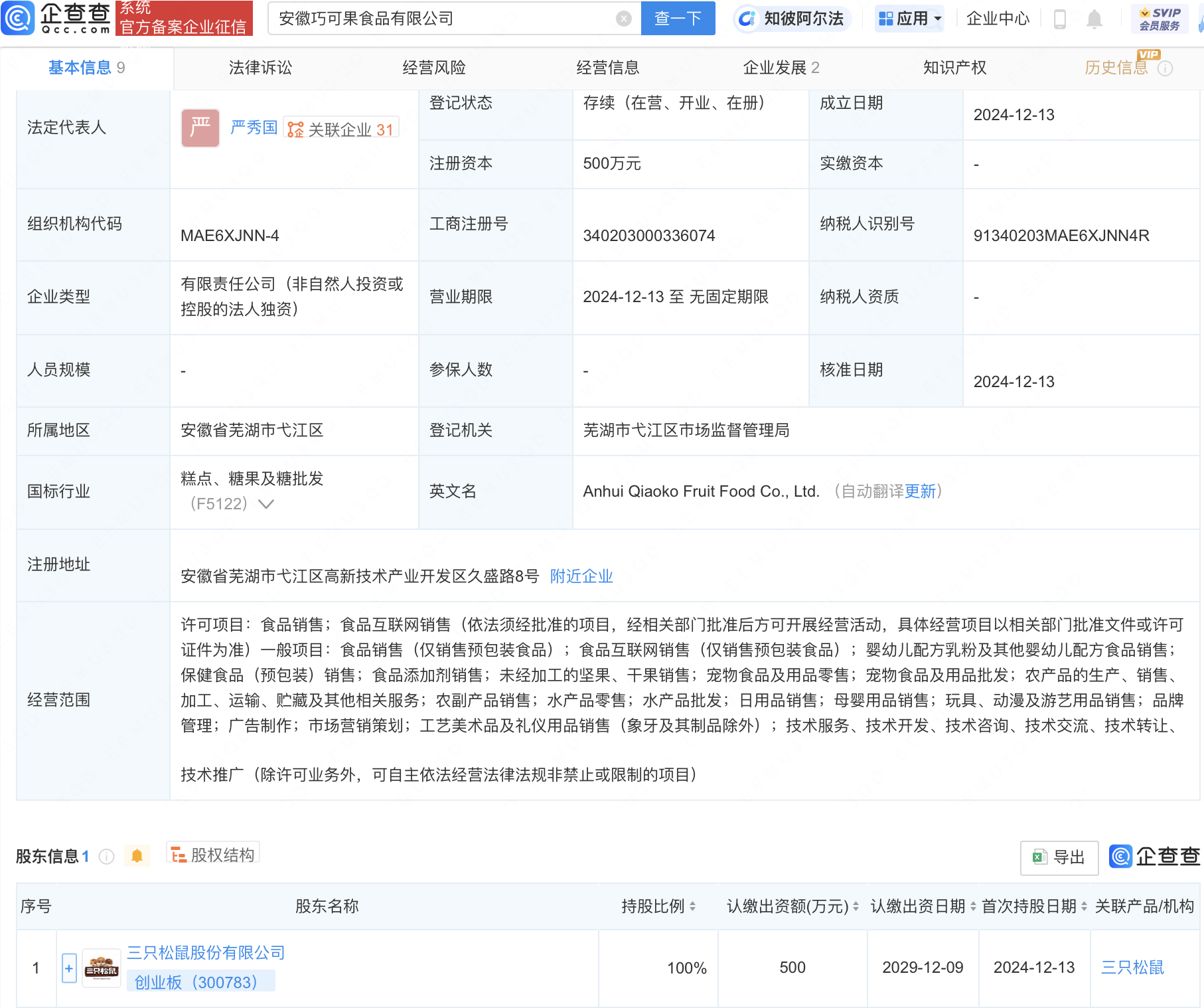Click the English name Anhui Qiaoko Fruit Food
This screenshot has height=1008, width=1204.
coord(702,491)
